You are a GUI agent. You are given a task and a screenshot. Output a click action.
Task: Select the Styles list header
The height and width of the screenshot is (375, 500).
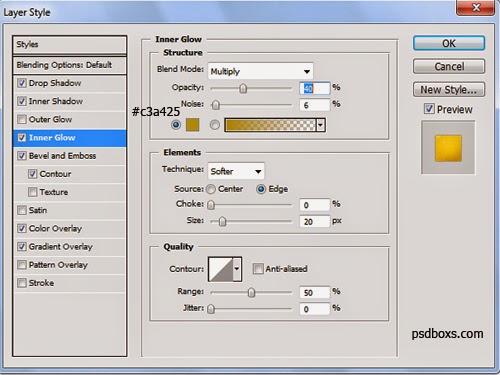tap(70, 45)
